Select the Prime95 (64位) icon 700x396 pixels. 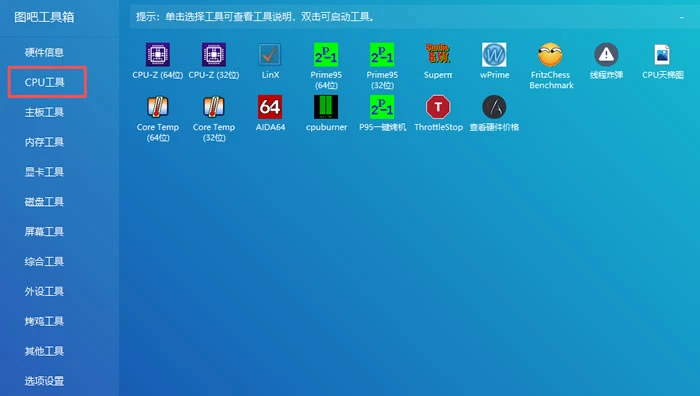click(x=326, y=54)
